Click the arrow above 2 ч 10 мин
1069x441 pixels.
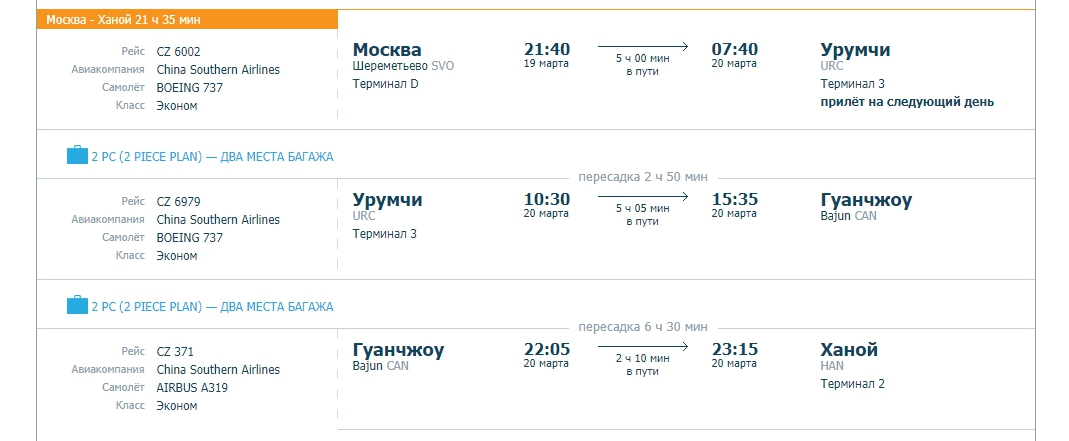click(x=643, y=347)
